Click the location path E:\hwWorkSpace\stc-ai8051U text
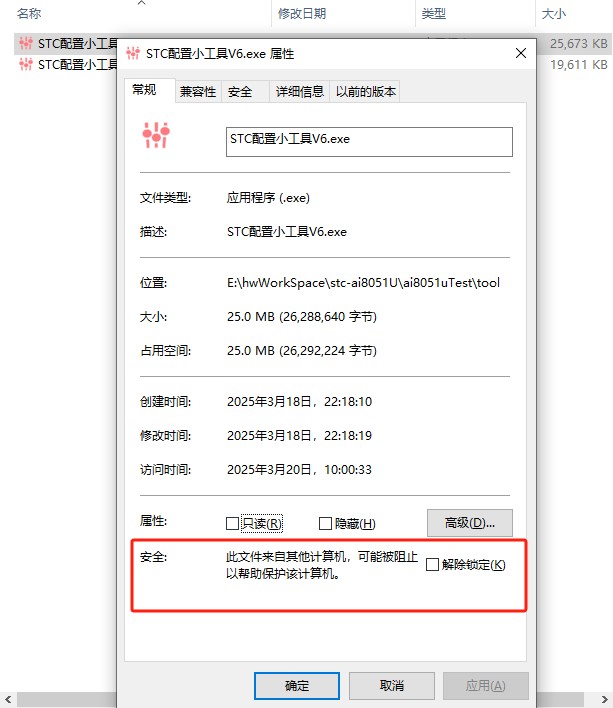Viewport: 613px width, 708px height. 363,283
